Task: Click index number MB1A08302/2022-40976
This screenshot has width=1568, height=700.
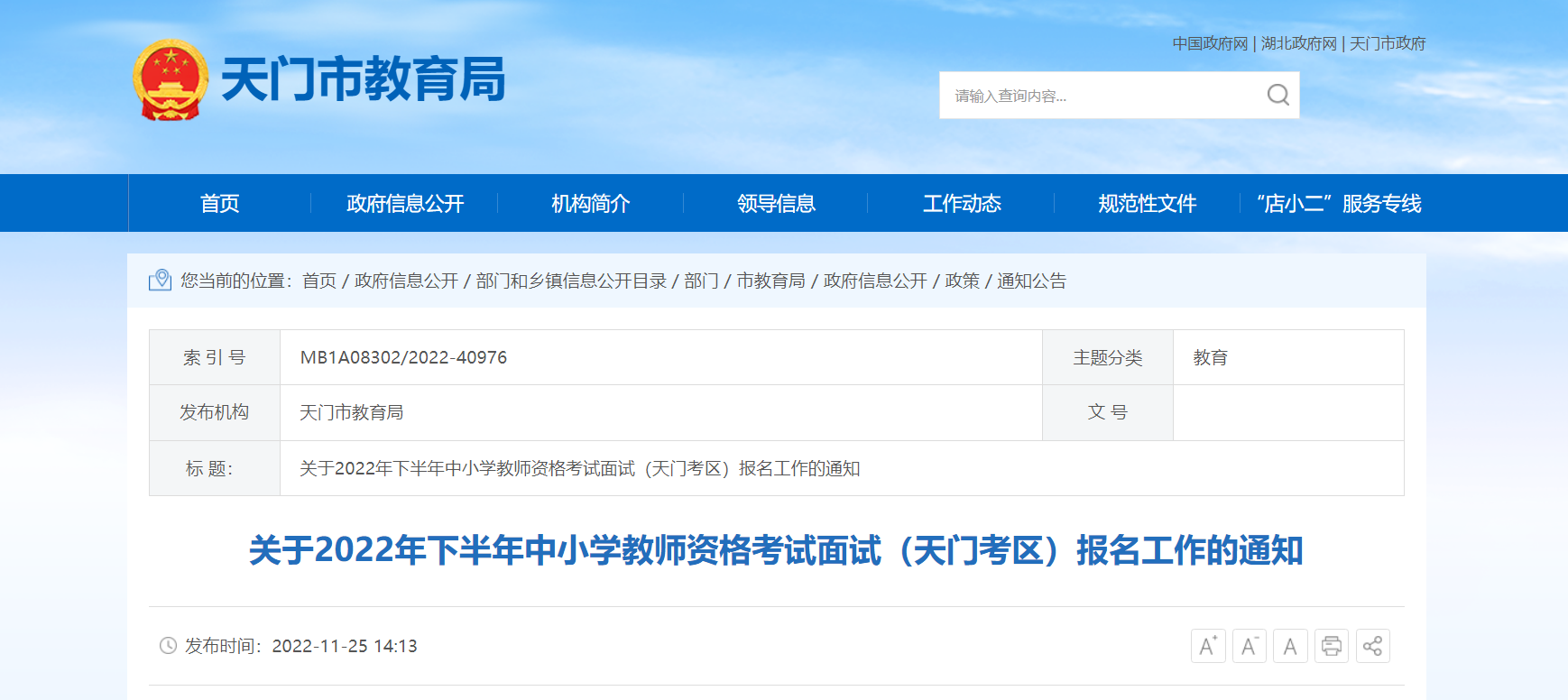Action: (x=403, y=357)
